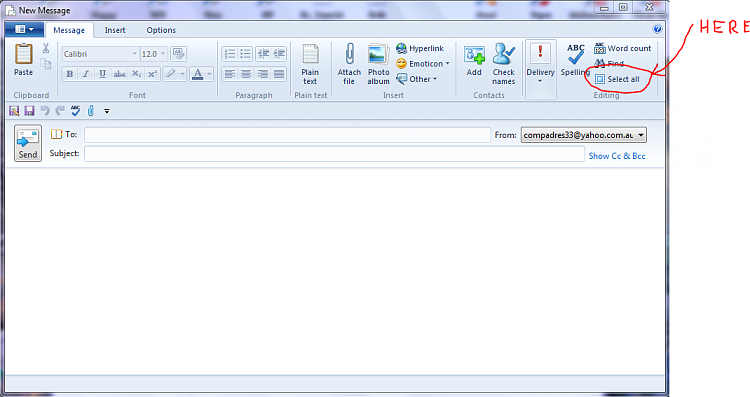
Task: Apply the text highlight pen
Action: click(170, 74)
